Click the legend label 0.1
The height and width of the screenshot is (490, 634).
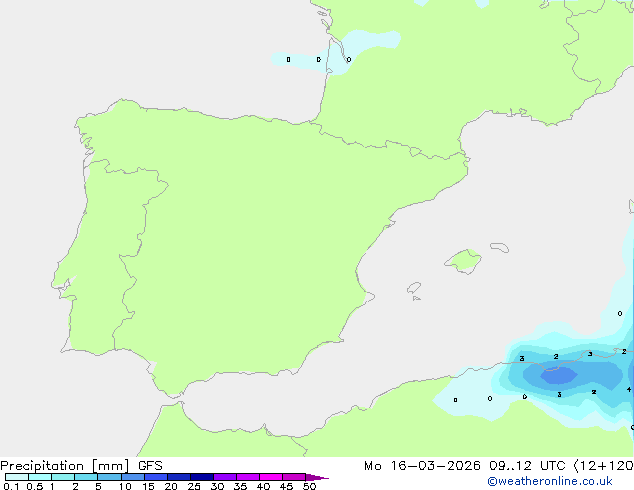11,486
